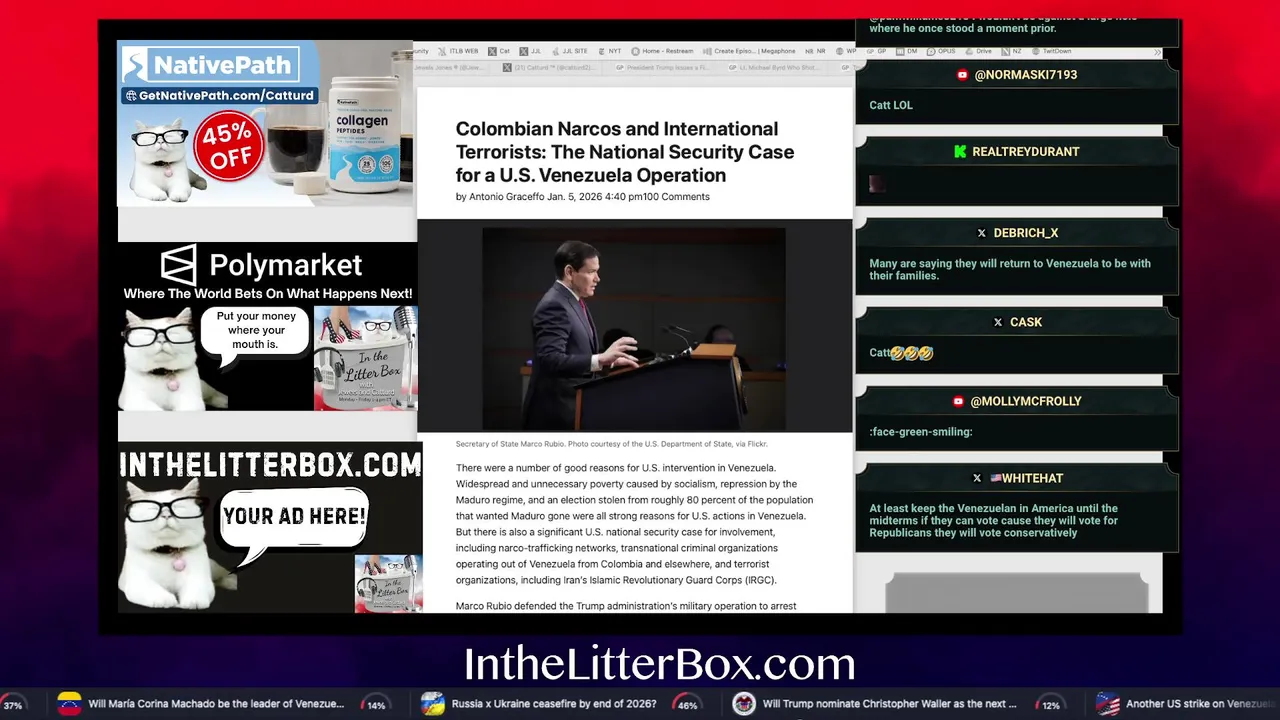Select the @MOLLYMCFROLLY username
Screen dimensions: 1280x720
(x=1026, y=401)
